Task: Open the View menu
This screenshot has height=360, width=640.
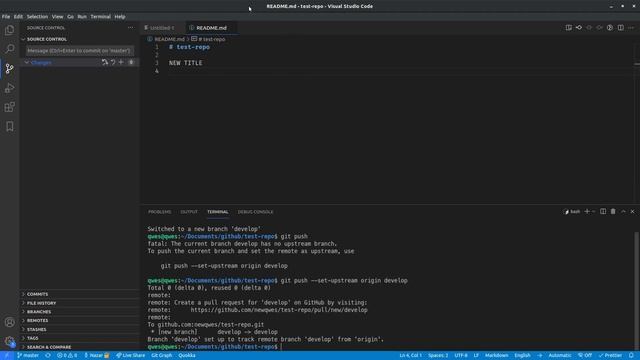Action: coord(57,17)
